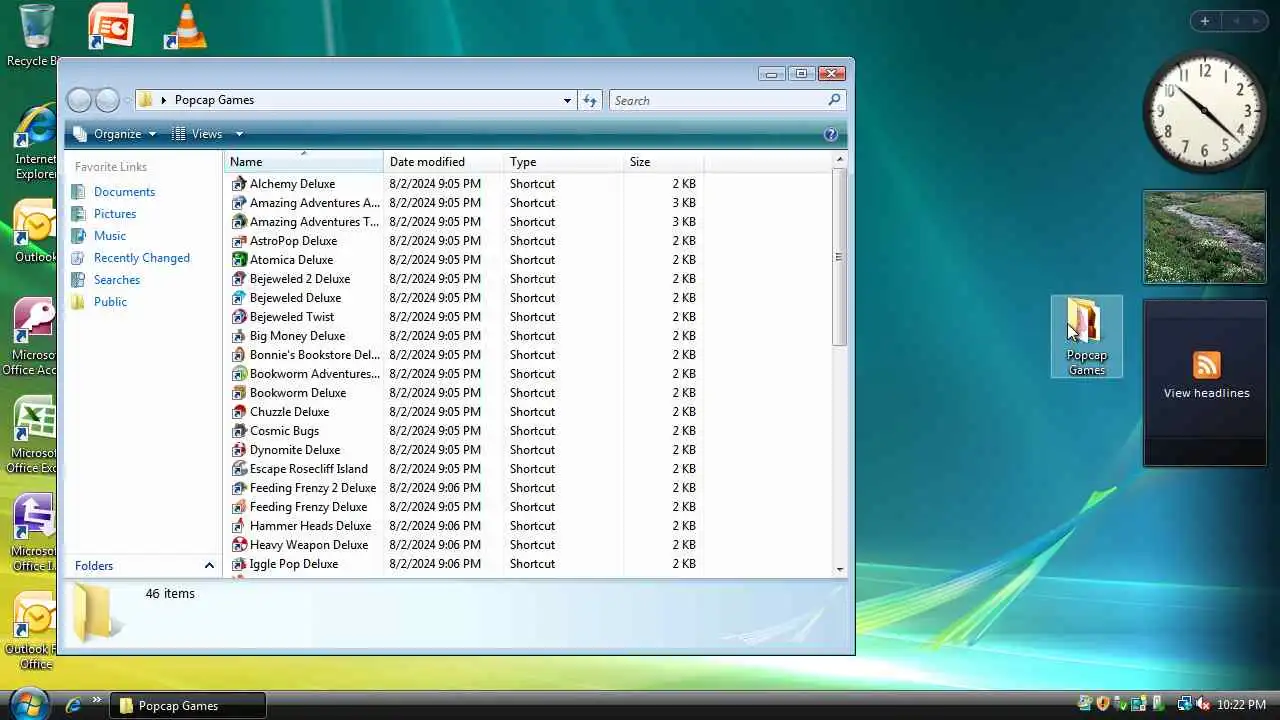The width and height of the screenshot is (1280, 720).
Task: Open the volume icon in the system tray
Action: [1202, 705]
